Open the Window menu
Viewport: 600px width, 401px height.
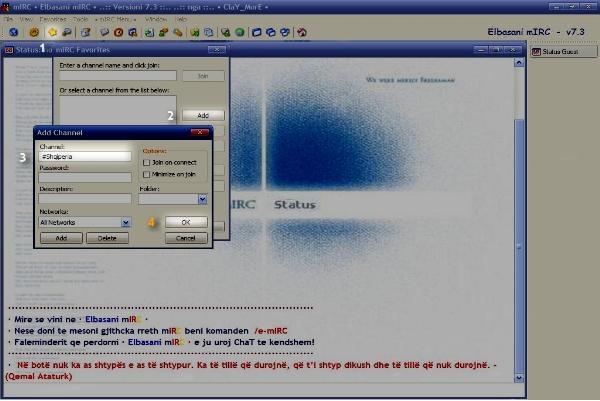156,19
